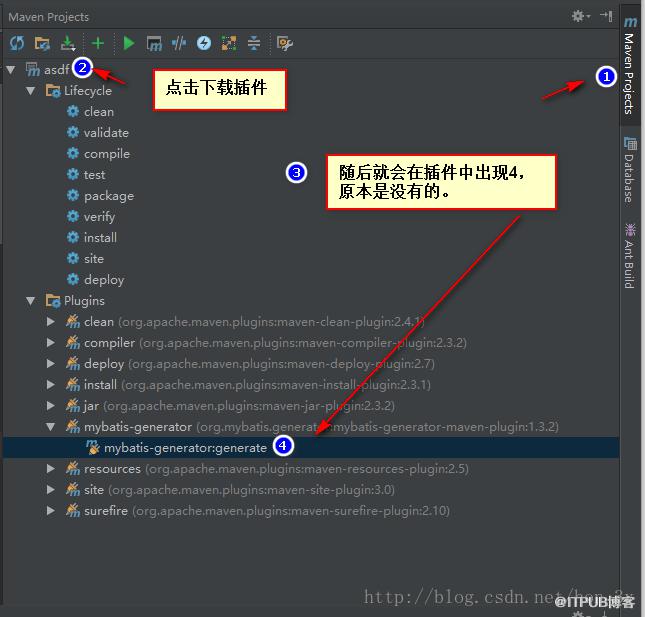Select the validate lifecycle phase
This screenshot has width=645, height=617.
(x=106, y=132)
